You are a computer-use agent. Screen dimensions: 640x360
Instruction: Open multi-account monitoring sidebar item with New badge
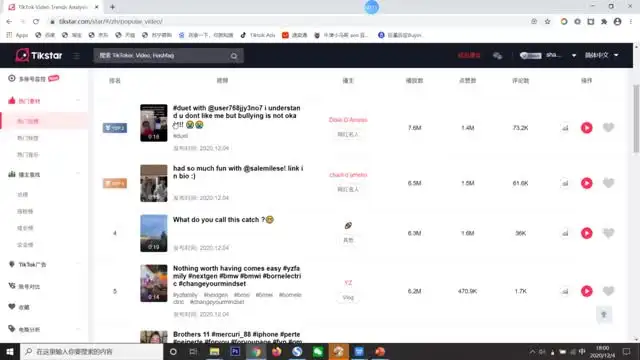[34, 78]
